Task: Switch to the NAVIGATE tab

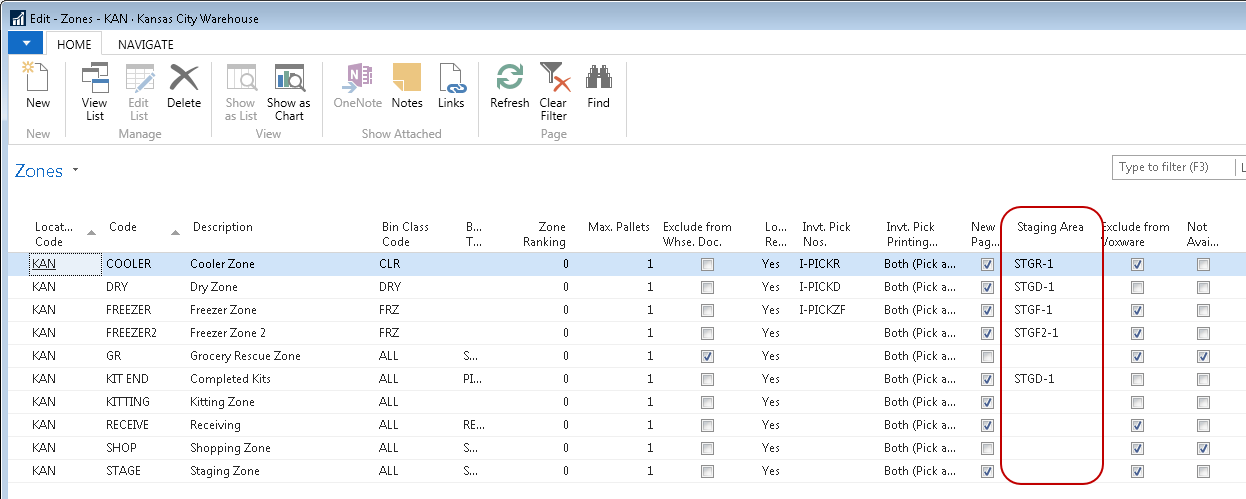Action: [x=145, y=44]
